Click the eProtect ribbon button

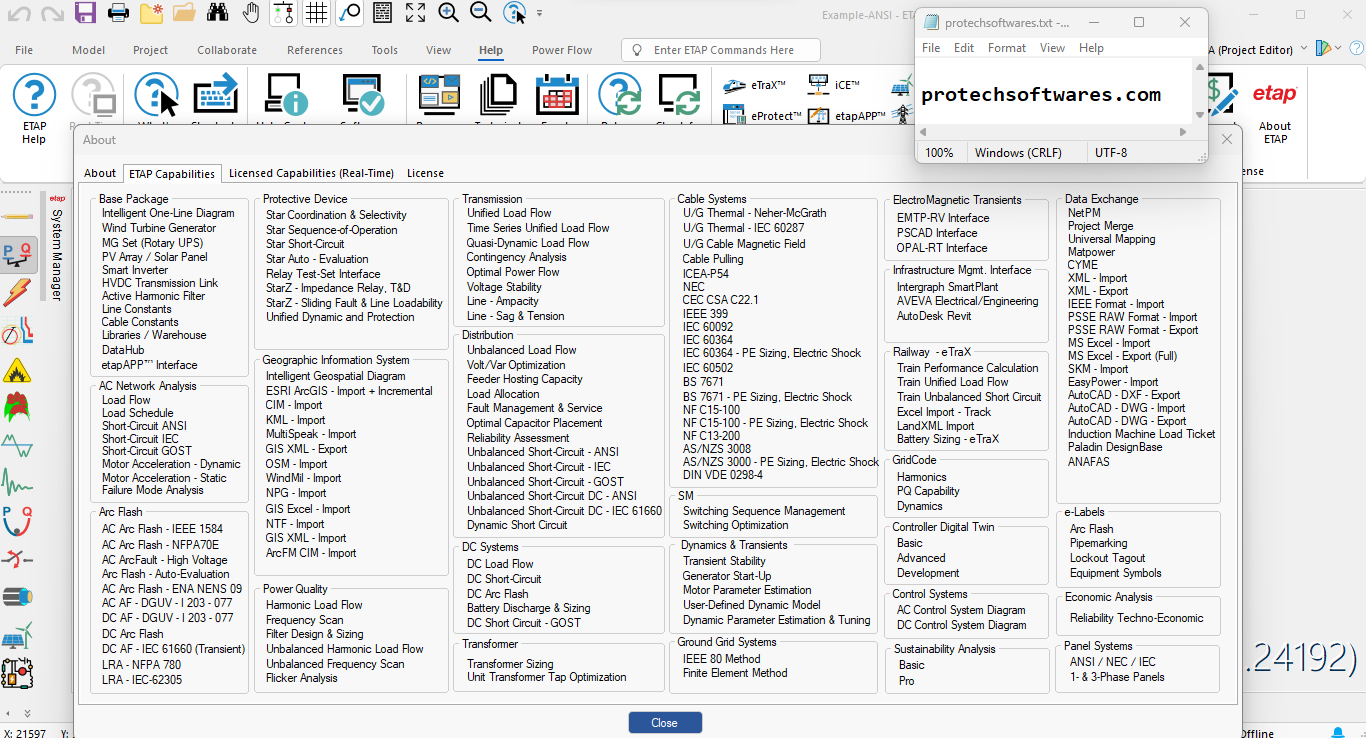point(762,116)
